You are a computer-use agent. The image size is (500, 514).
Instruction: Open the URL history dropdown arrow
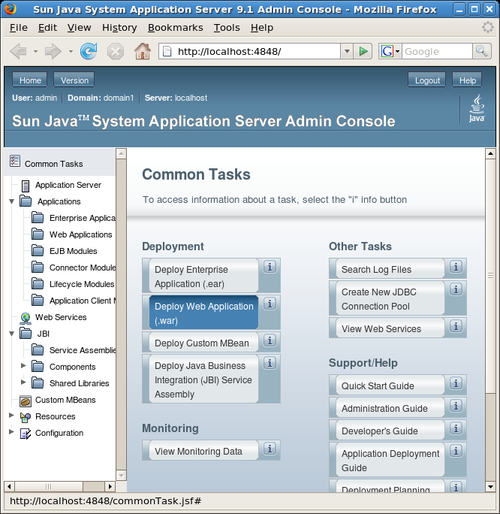[347, 51]
